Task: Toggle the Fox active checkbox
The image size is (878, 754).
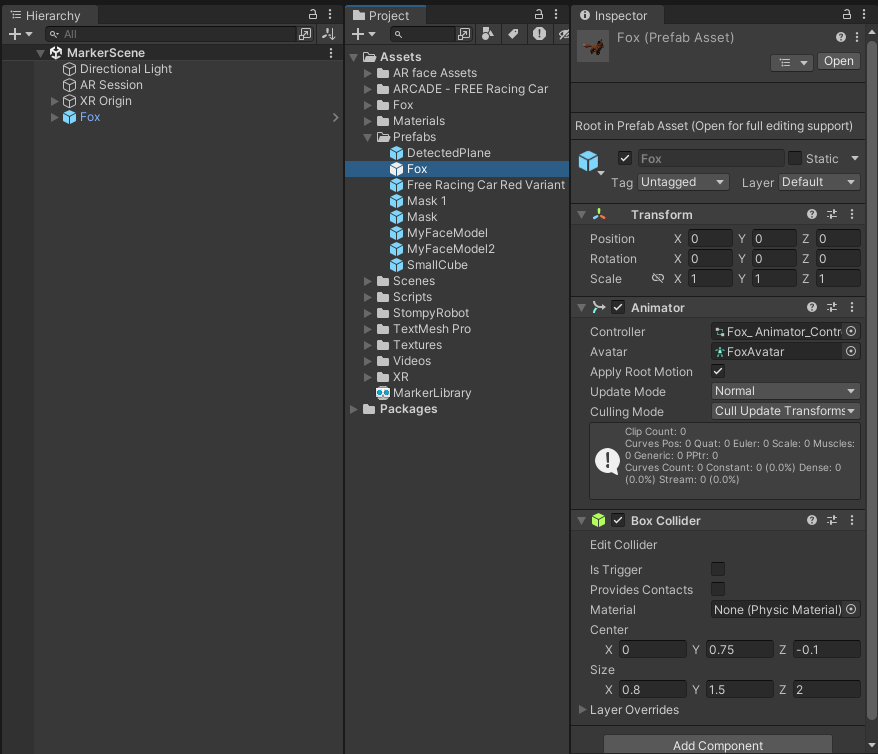Action: (625, 158)
